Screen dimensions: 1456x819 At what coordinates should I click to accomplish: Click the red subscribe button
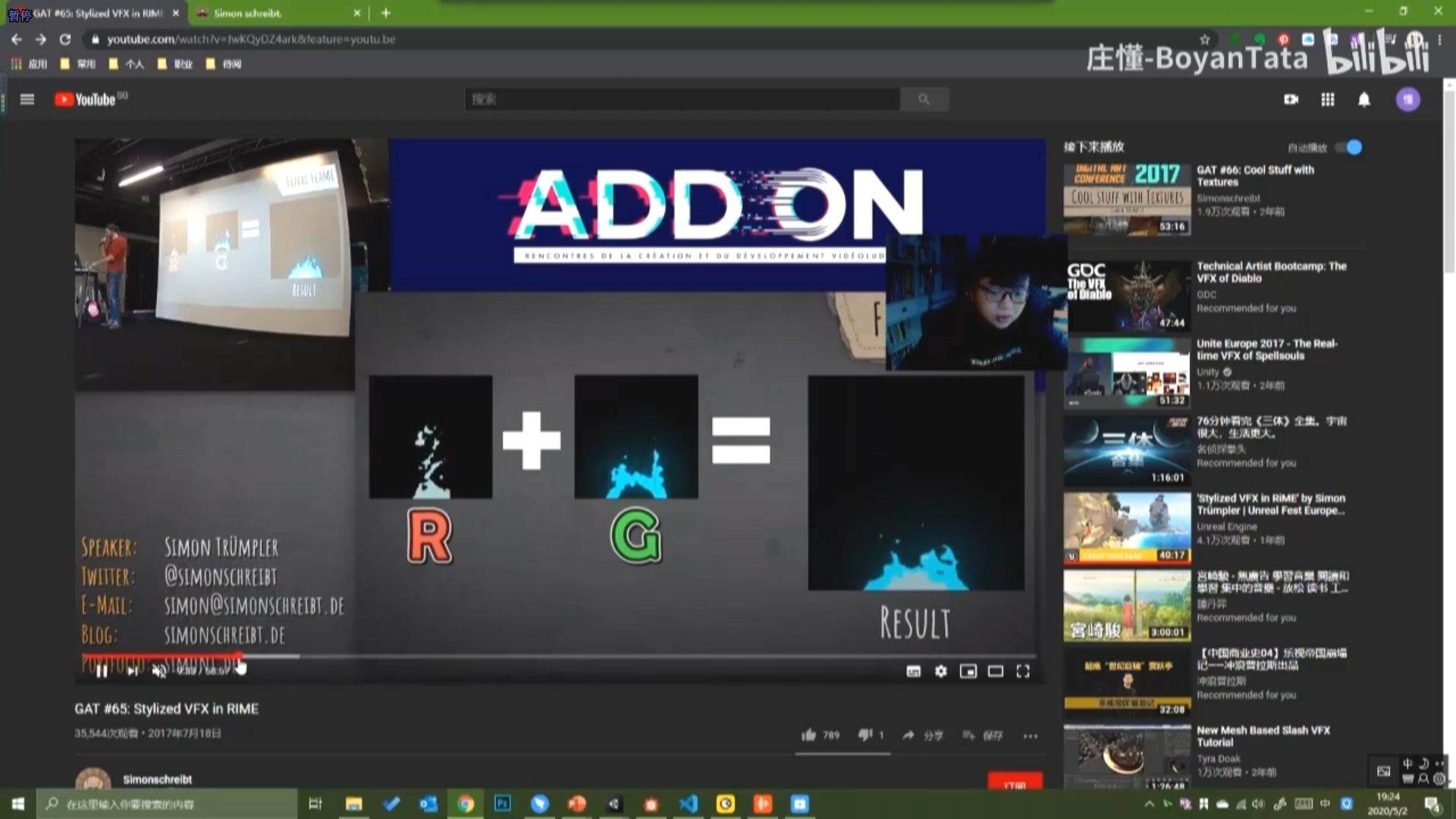pyautogui.click(x=1015, y=781)
